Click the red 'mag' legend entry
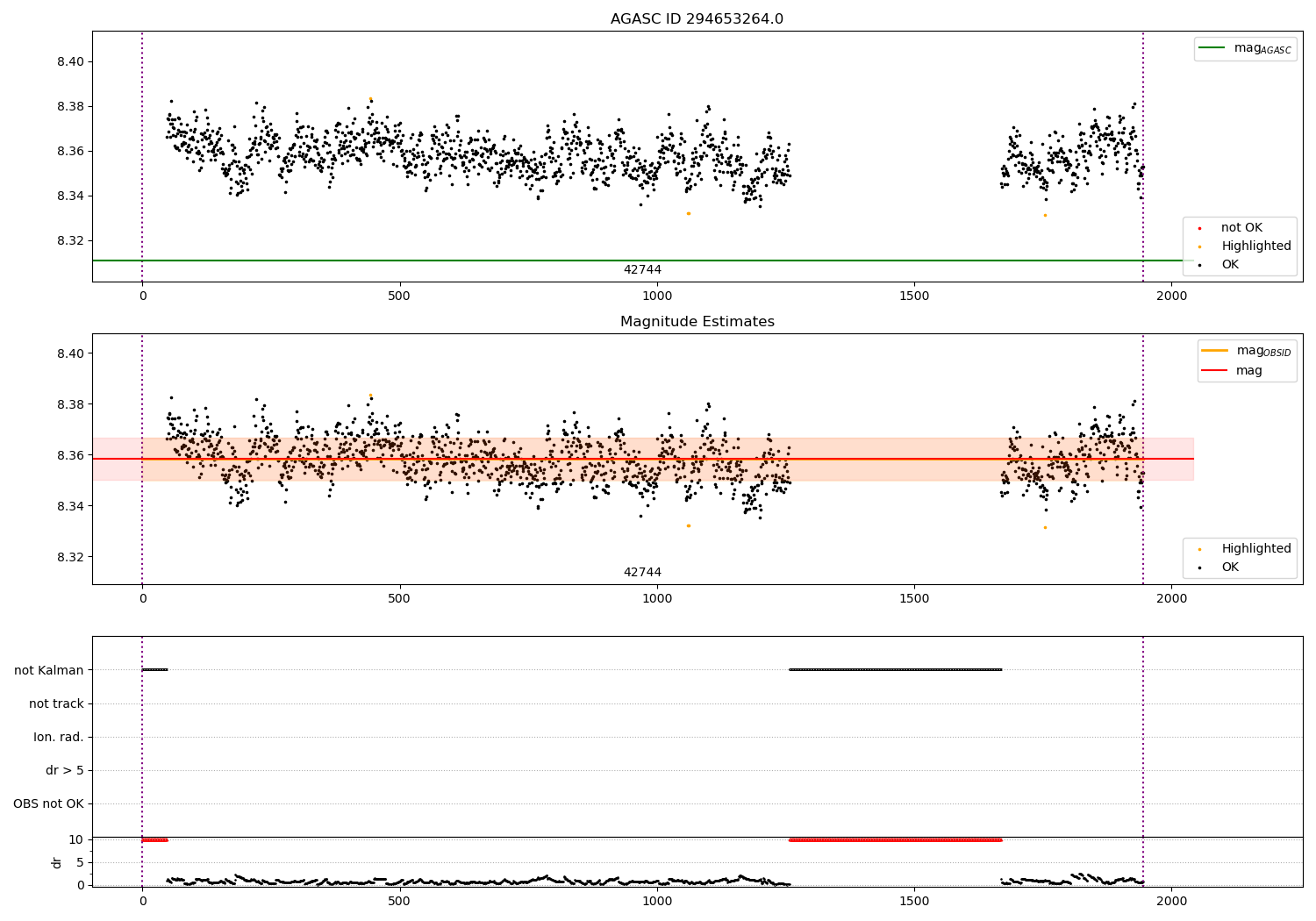 (1232, 371)
